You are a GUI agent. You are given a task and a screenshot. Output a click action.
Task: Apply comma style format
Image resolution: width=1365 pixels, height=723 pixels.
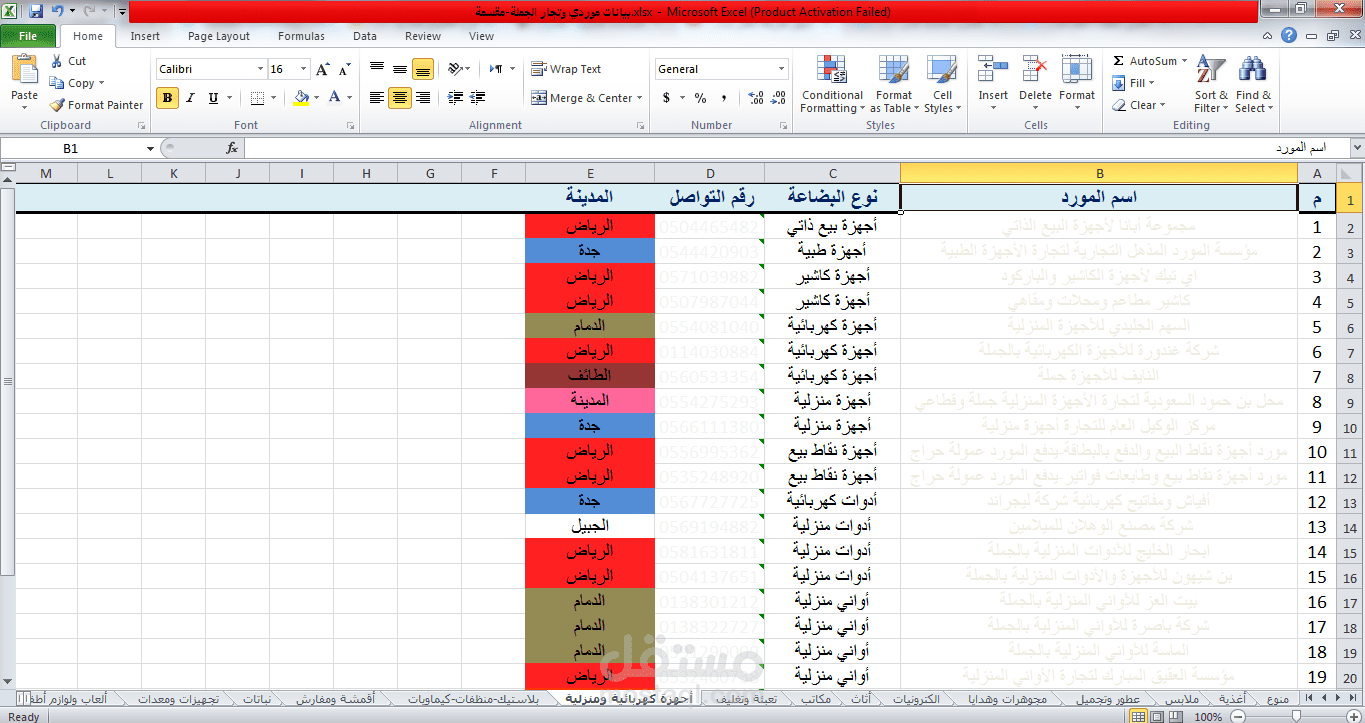pos(723,98)
